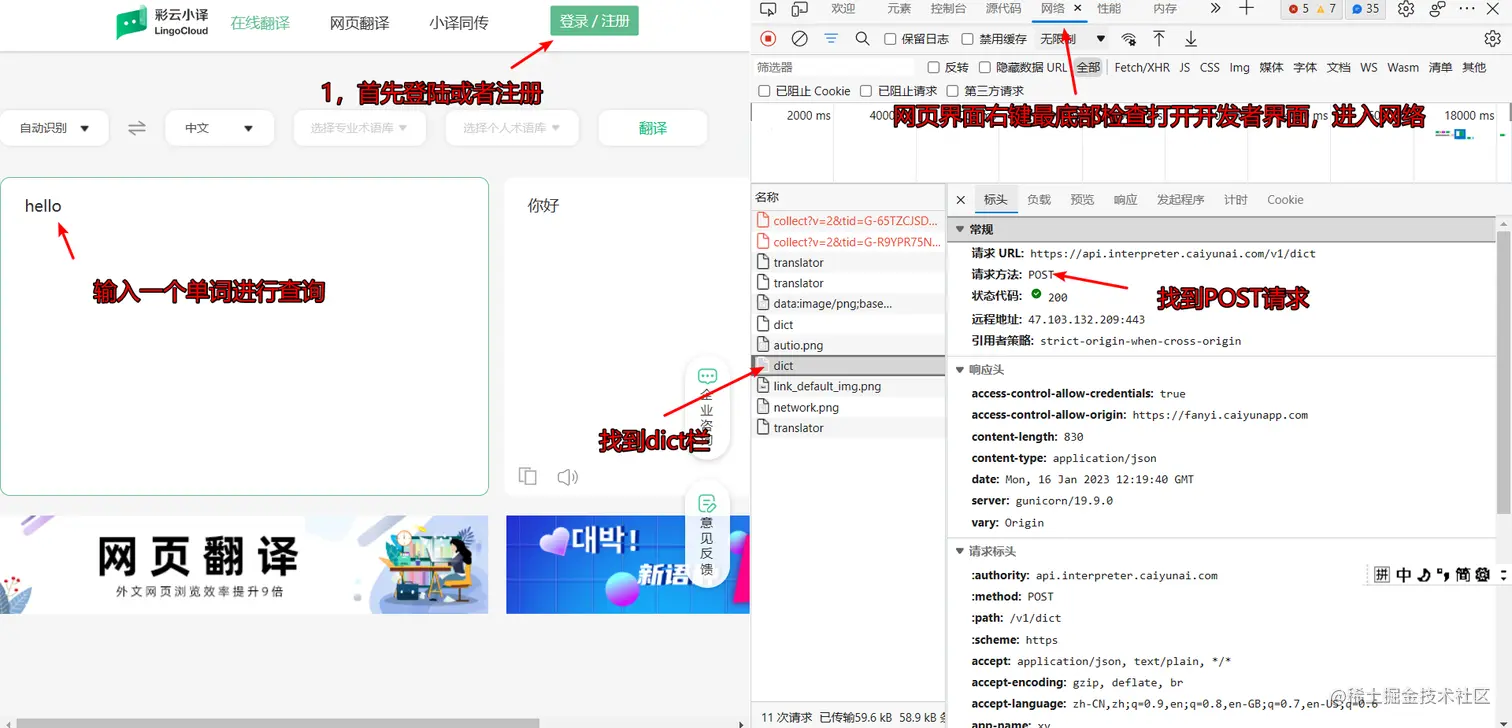Toggle the IME 中 Chinese/English mode
The width and height of the screenshot is (1512, 728).
1404,574
